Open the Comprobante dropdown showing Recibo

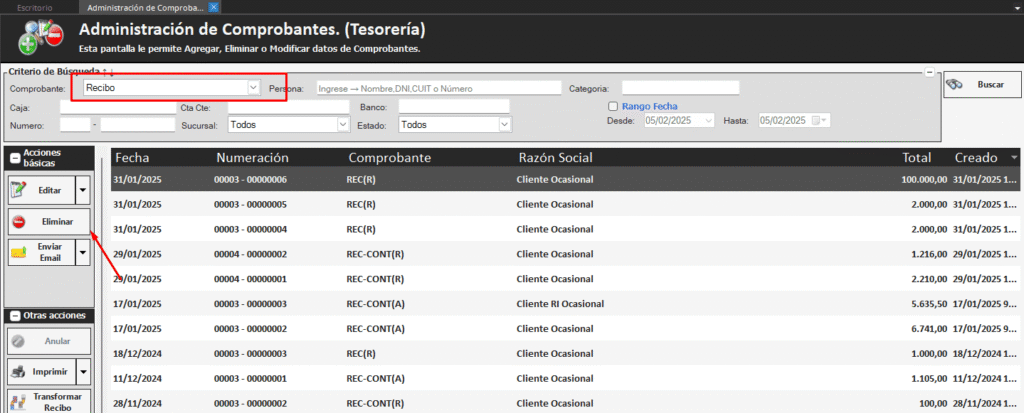[x=253, y=88]
